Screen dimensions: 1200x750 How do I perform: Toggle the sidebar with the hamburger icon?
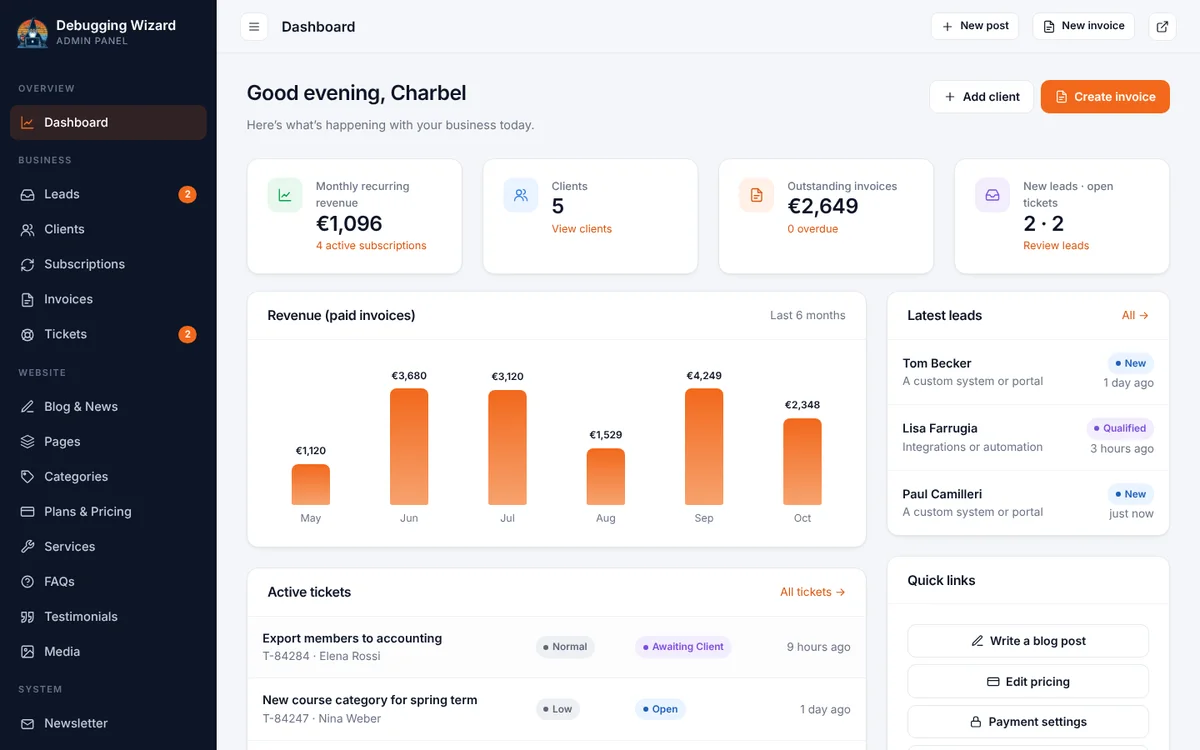coord(254,27)
